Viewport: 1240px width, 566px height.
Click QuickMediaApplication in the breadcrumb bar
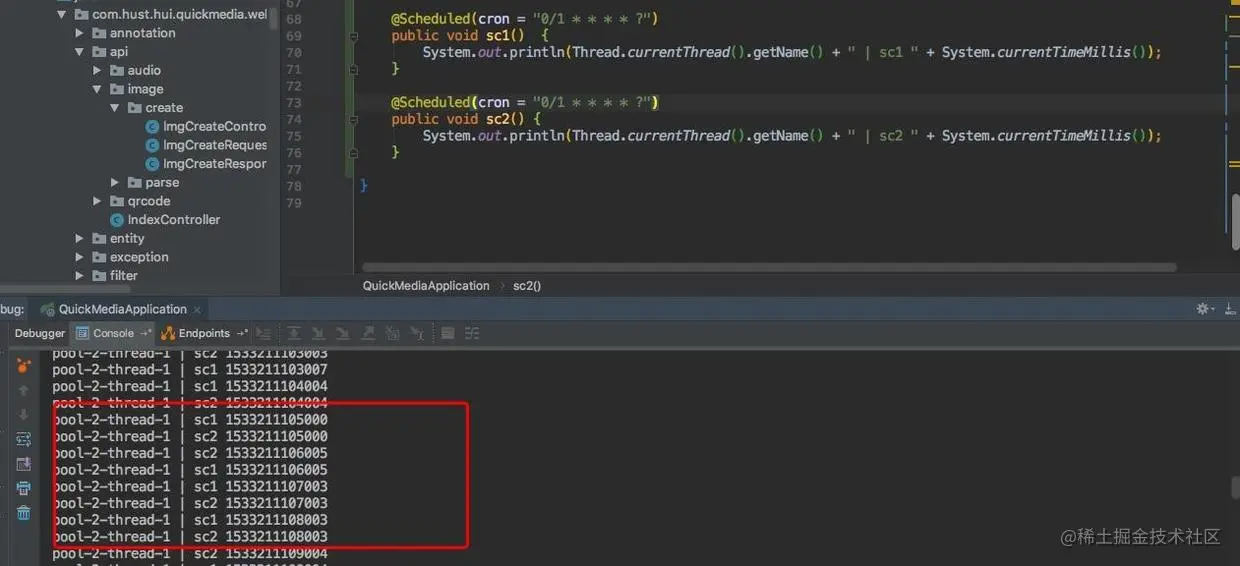pos(426,286)
